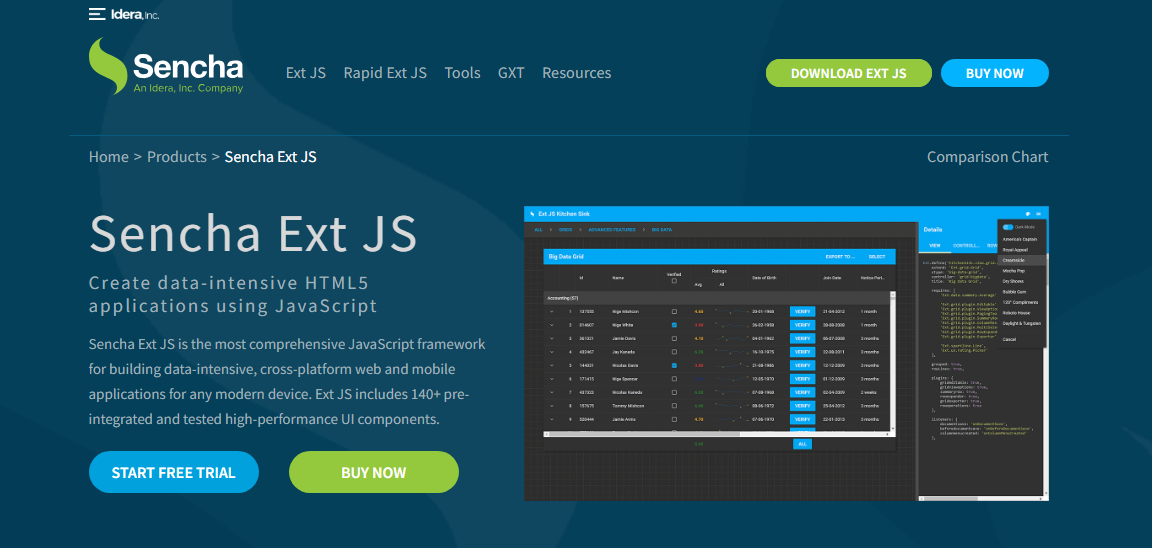Select the Daylight & Tungsten theme

(1020, 323)
